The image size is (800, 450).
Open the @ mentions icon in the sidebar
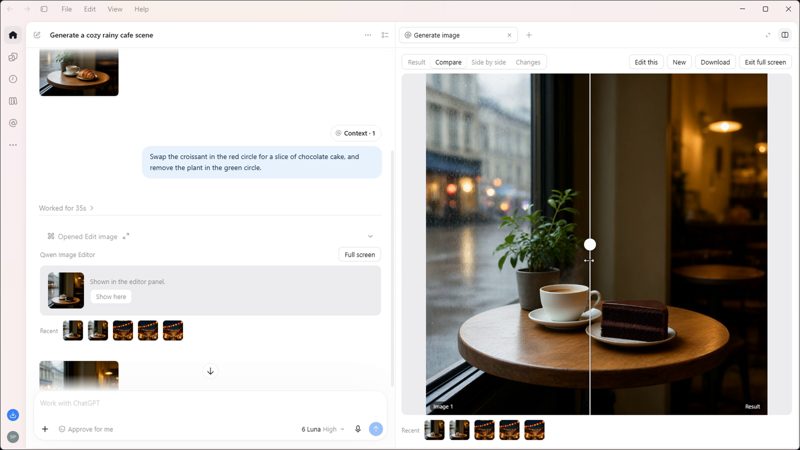coord(13,123)
